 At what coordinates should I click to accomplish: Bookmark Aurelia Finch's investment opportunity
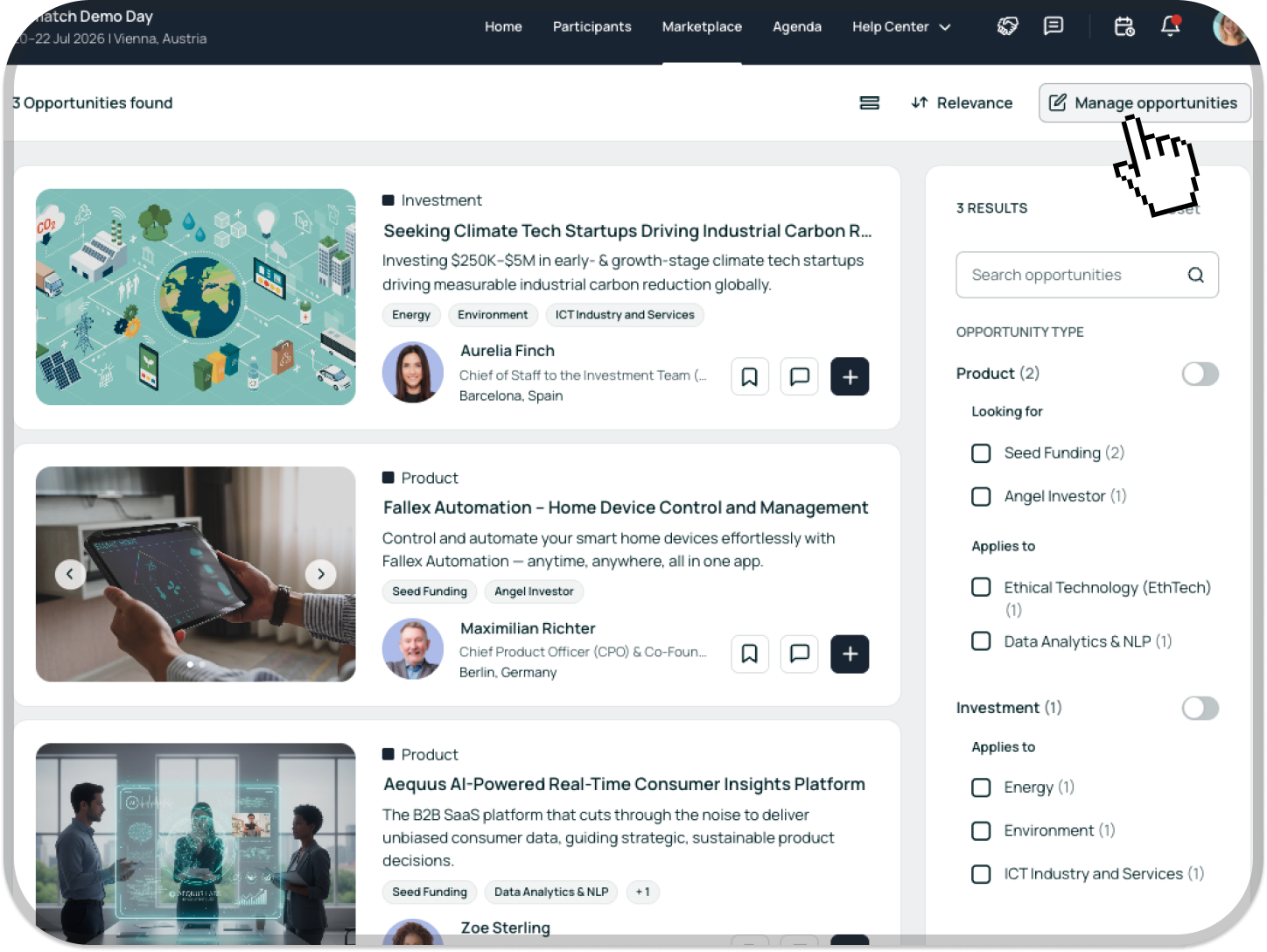[x=750, y=377]
